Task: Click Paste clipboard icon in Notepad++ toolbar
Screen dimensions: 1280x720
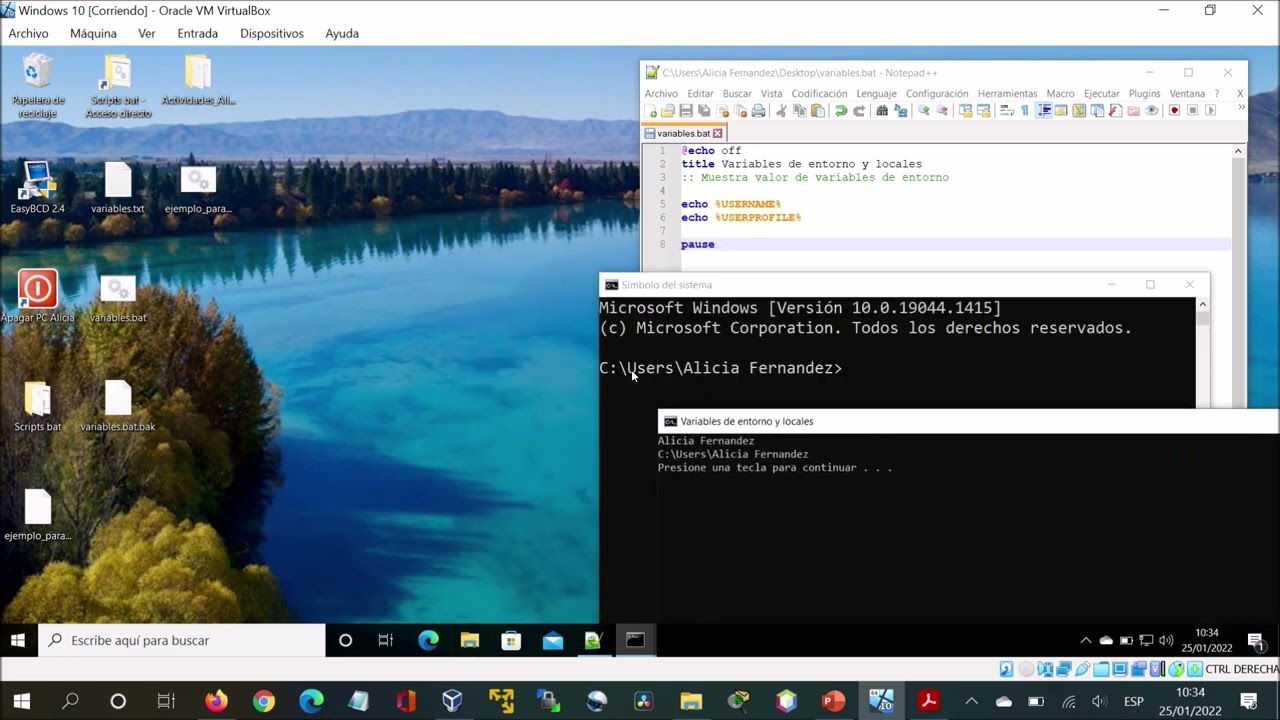Action: coord(817,110)
